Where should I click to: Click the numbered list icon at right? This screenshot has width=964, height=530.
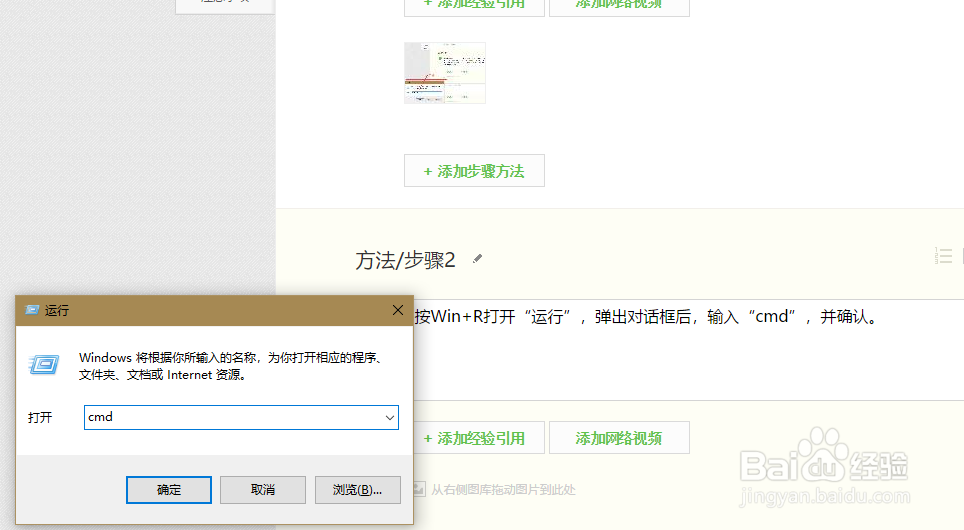[943, 256]
